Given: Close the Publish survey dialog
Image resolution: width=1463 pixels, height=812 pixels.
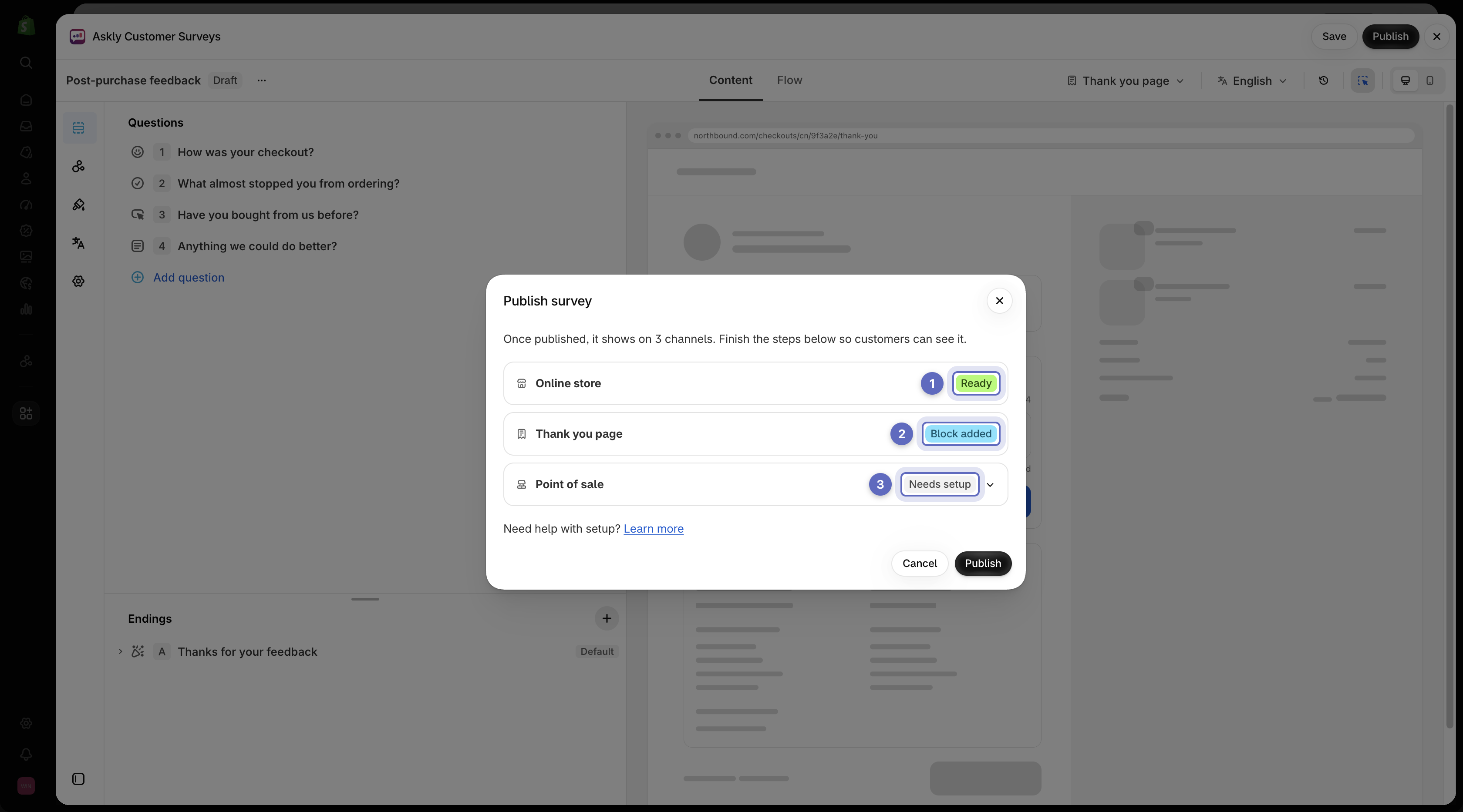Looking at the screenshot, I should [x=999, y=301].
